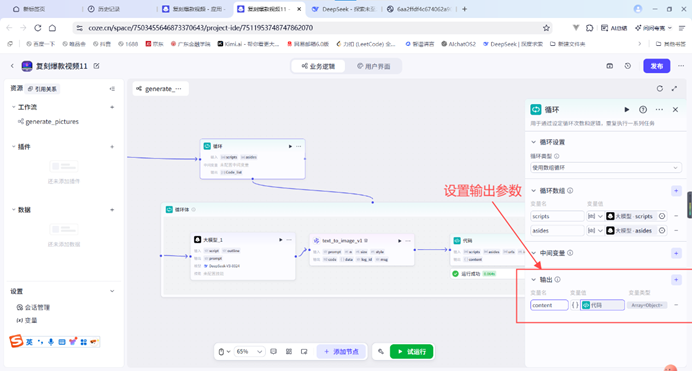Open help for the 循环 panel
This screenshot has width=692, height=371.
(x=643, y=109)
